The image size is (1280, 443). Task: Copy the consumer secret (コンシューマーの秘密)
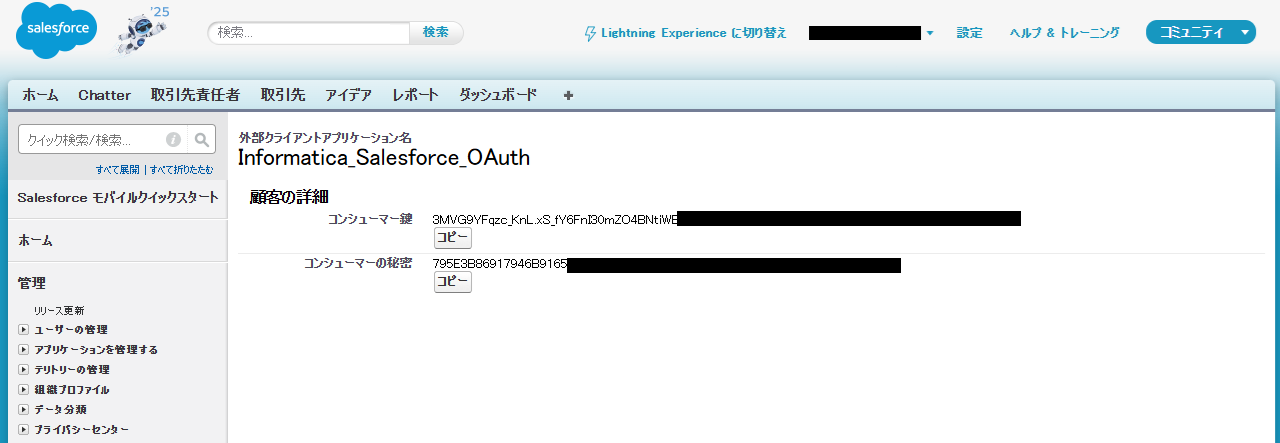point(453,283)
